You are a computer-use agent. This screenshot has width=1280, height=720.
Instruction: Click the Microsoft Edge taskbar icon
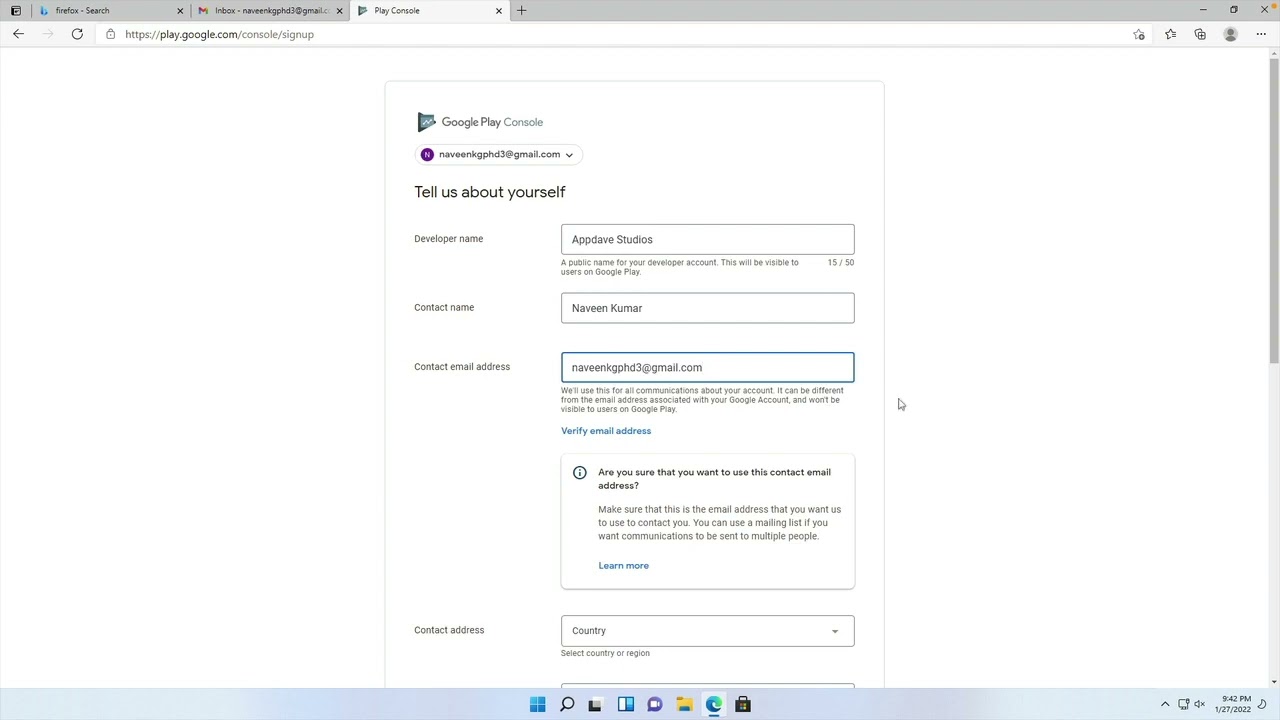714,704
